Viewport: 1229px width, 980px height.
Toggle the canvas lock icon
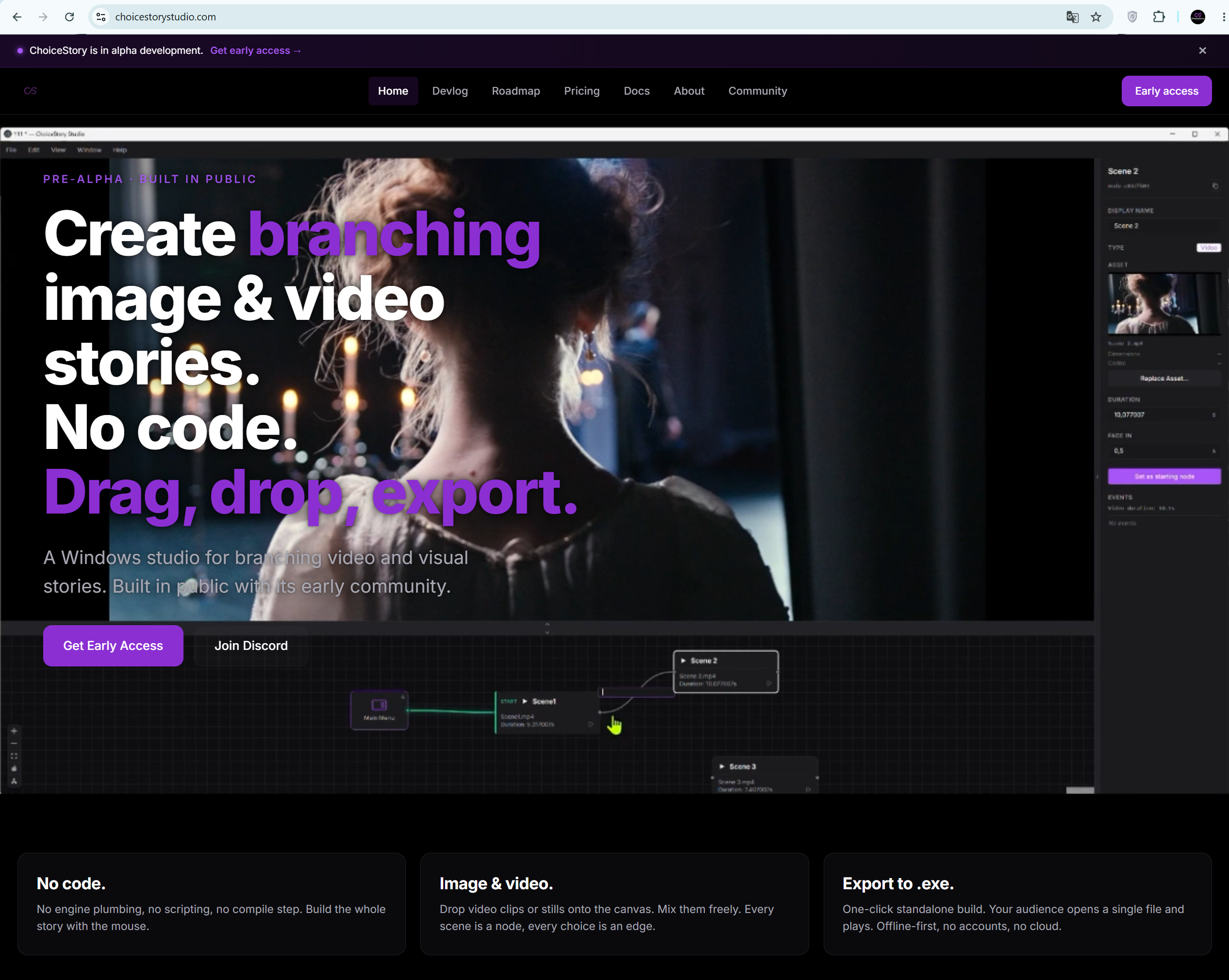click(x=14, y=768)
